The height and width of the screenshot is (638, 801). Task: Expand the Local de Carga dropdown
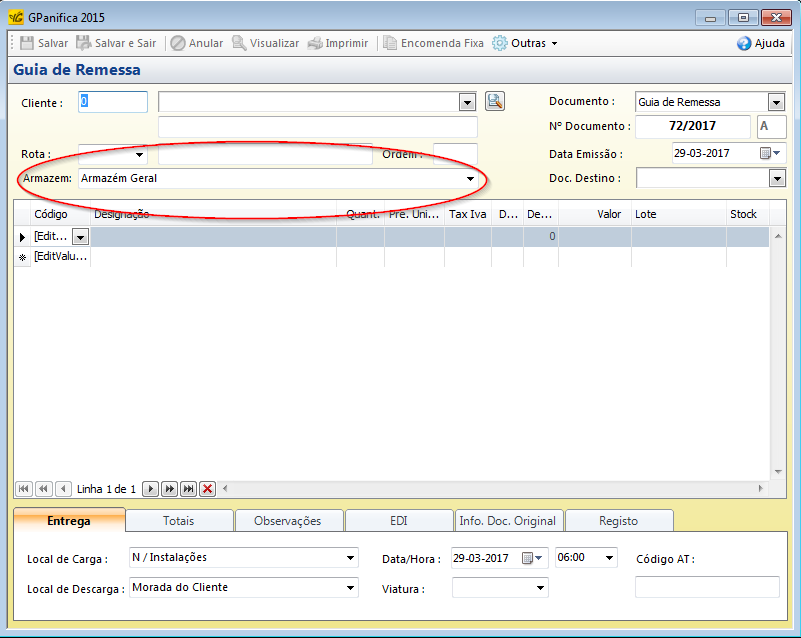coord(350,558)
